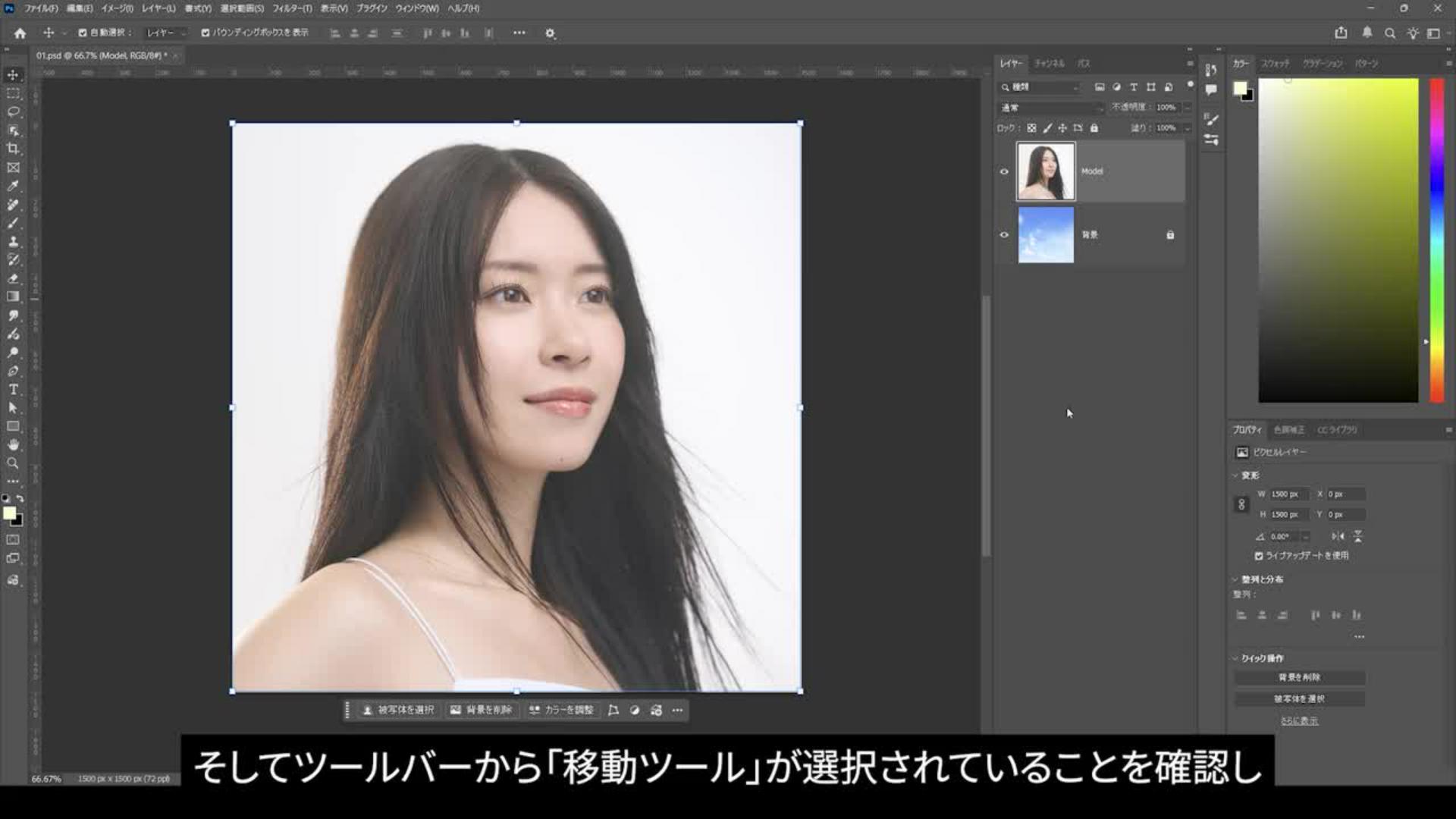Select the Brush tool

13,224
